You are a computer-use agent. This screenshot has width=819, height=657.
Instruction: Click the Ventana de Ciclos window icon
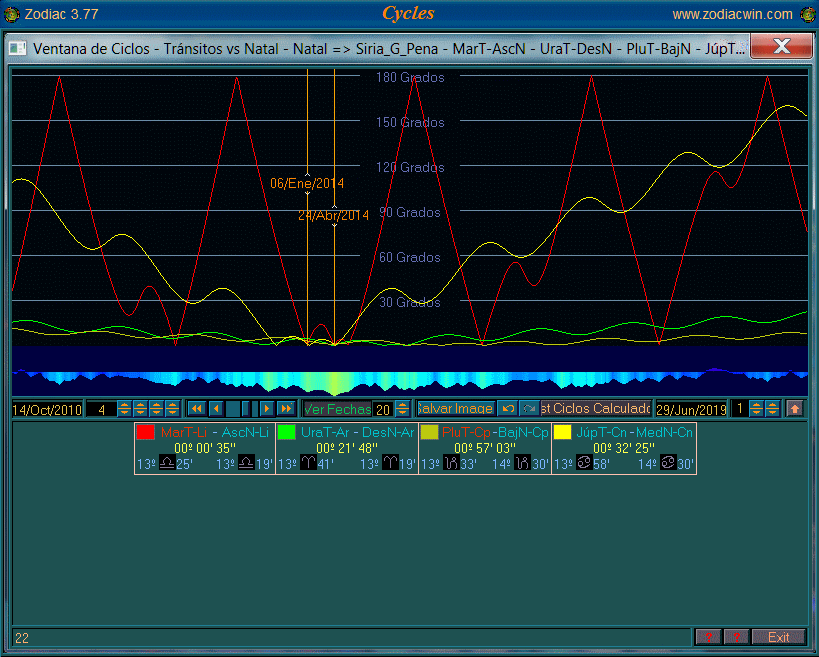tap(17, 49)
